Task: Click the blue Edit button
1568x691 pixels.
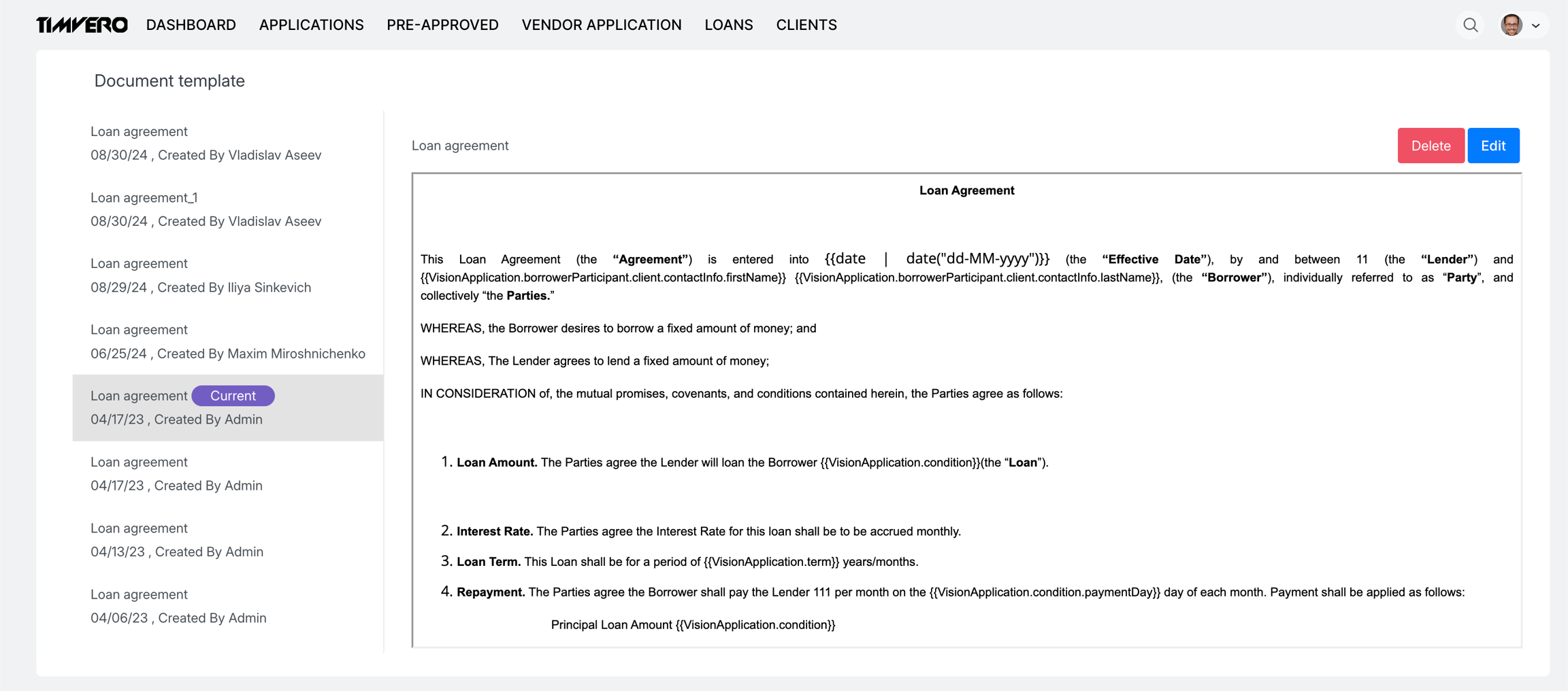Action: pos(1492,146)
